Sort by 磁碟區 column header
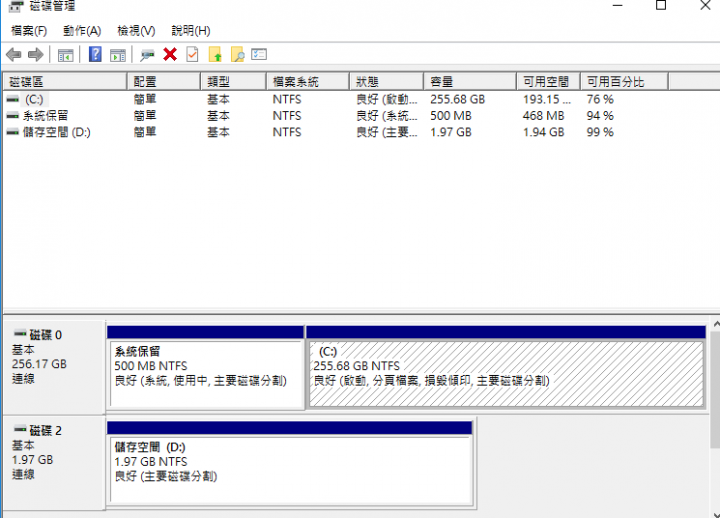The image size is (720, 518). [65, 82]
